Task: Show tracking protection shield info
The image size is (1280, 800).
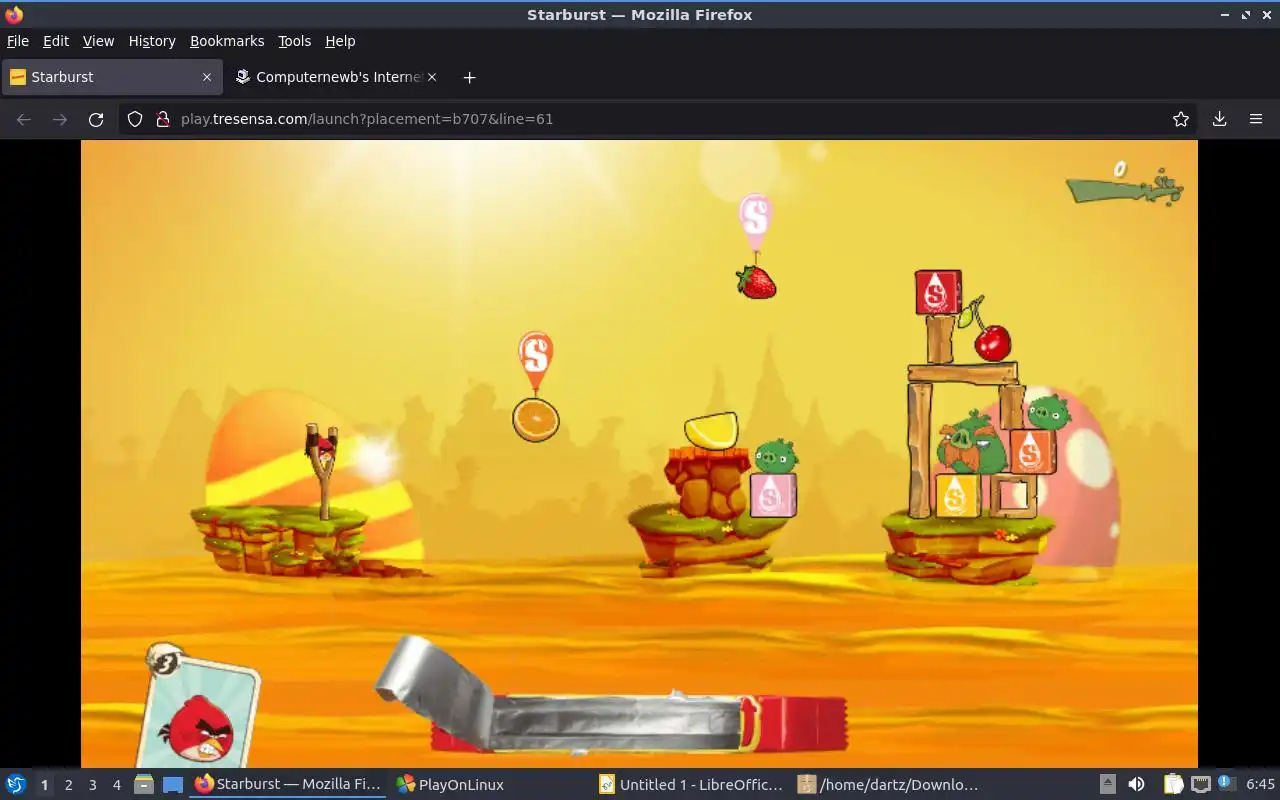Action: (x=135, y=119)
